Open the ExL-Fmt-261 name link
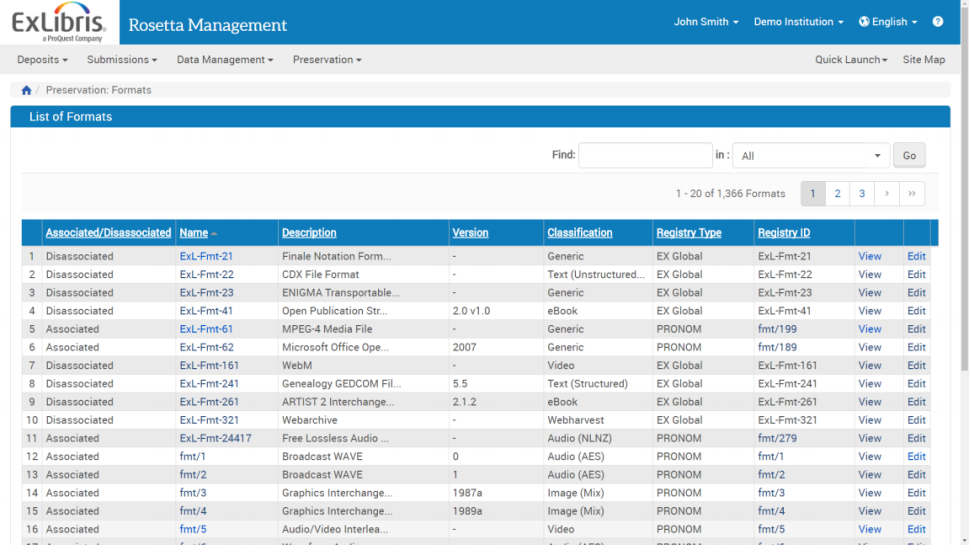Screen dimensions: 971x552 tap(209, 402)
